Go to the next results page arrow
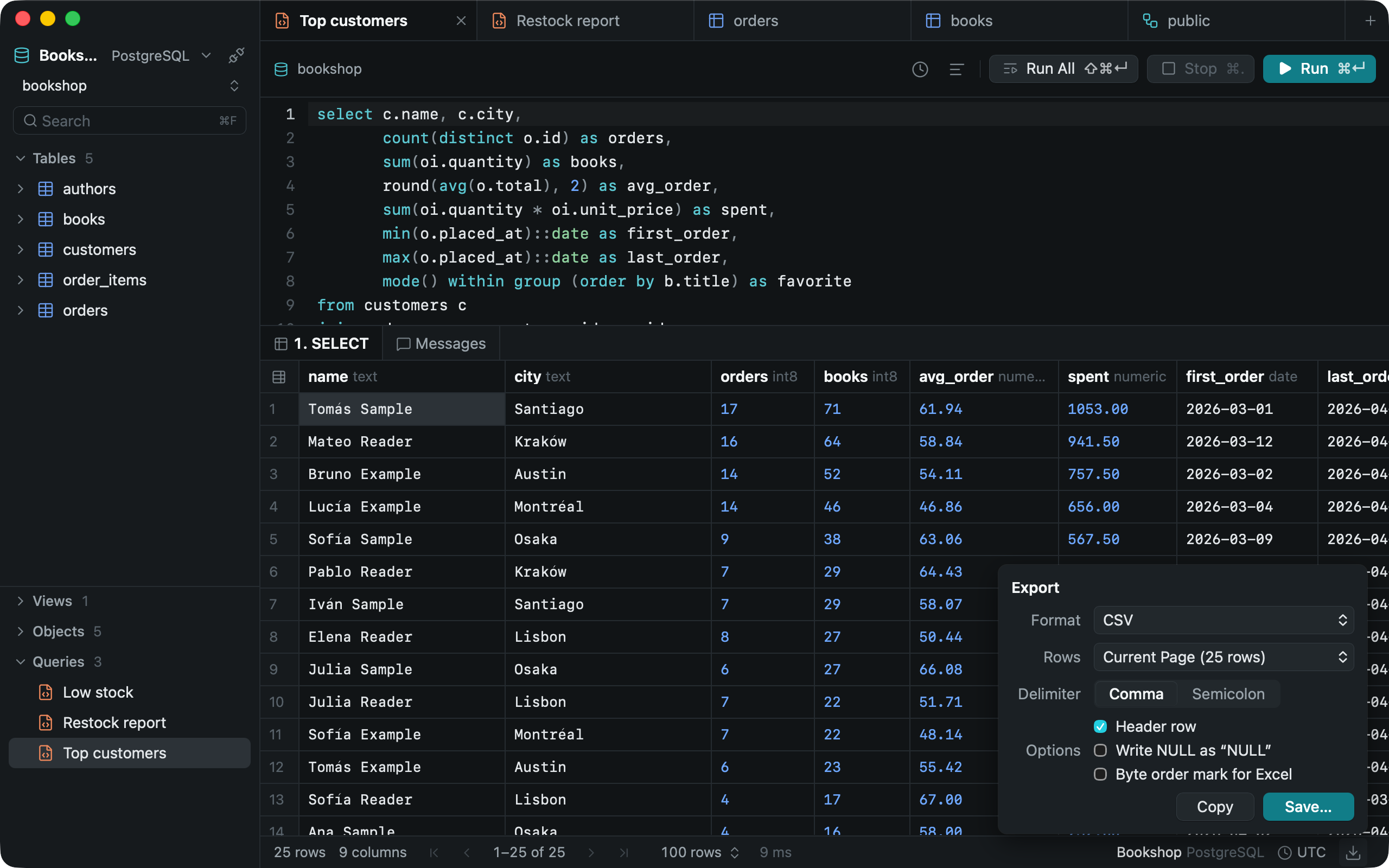The width and height of the screenshot is (1389, 868). 591,852
